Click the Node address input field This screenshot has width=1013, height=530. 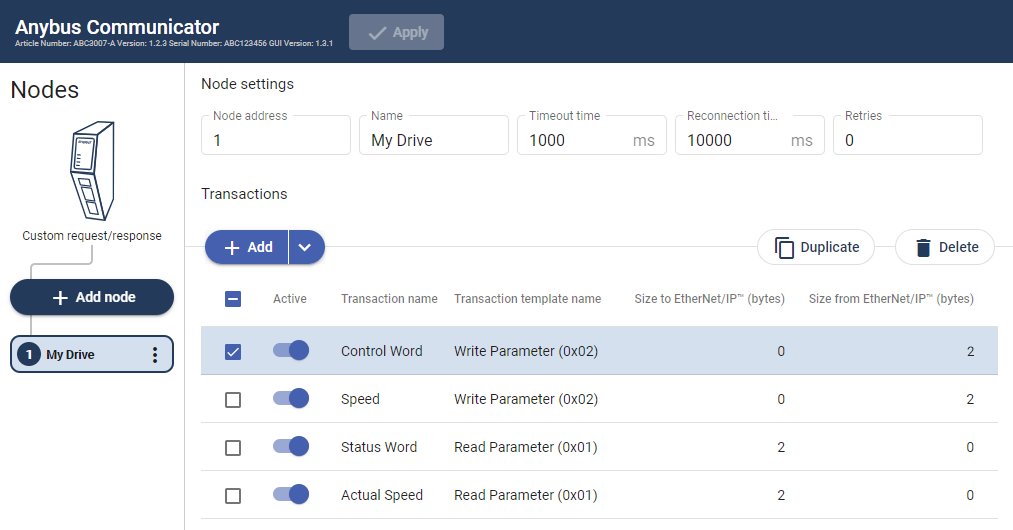(x=276, y=140)
